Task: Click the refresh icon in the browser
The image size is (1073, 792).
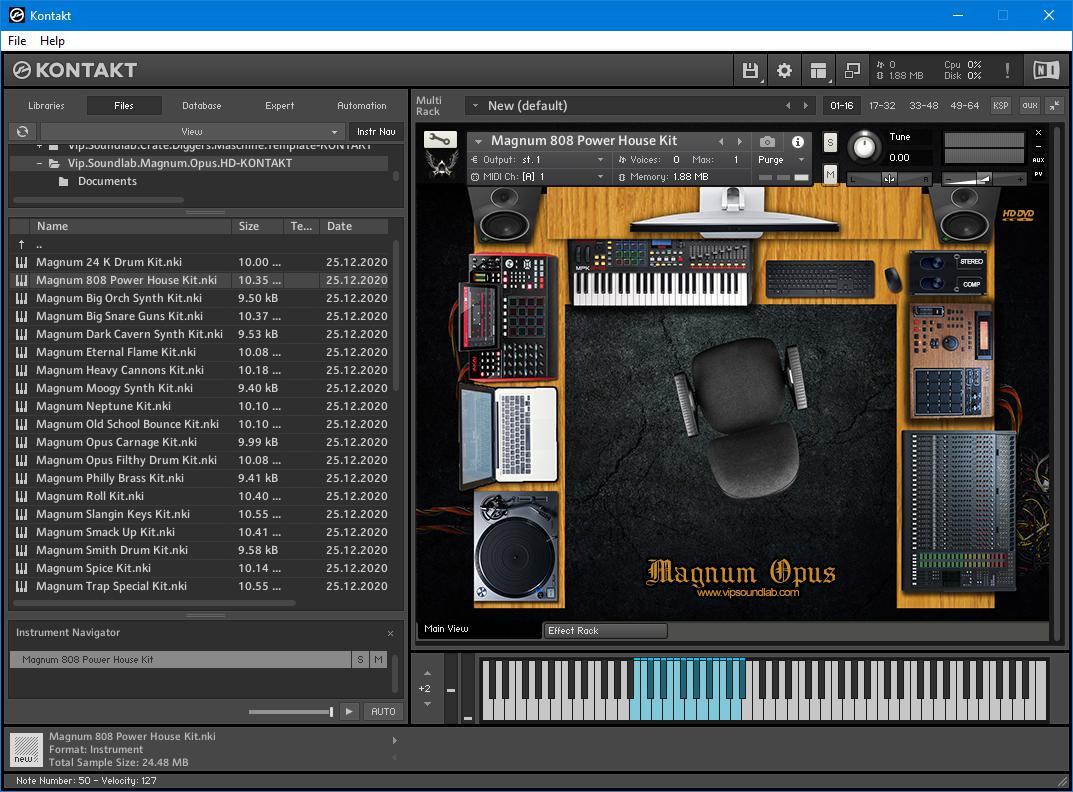Action: coord(22,131)
